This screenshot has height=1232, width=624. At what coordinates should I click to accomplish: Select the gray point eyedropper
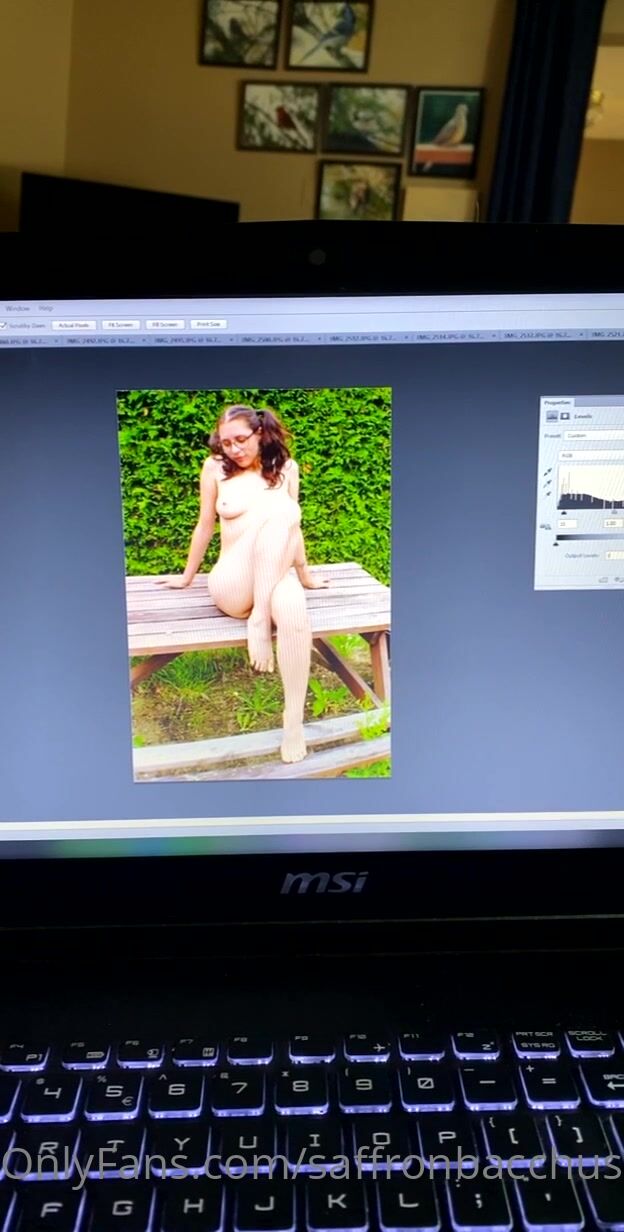tap(547, 484)
